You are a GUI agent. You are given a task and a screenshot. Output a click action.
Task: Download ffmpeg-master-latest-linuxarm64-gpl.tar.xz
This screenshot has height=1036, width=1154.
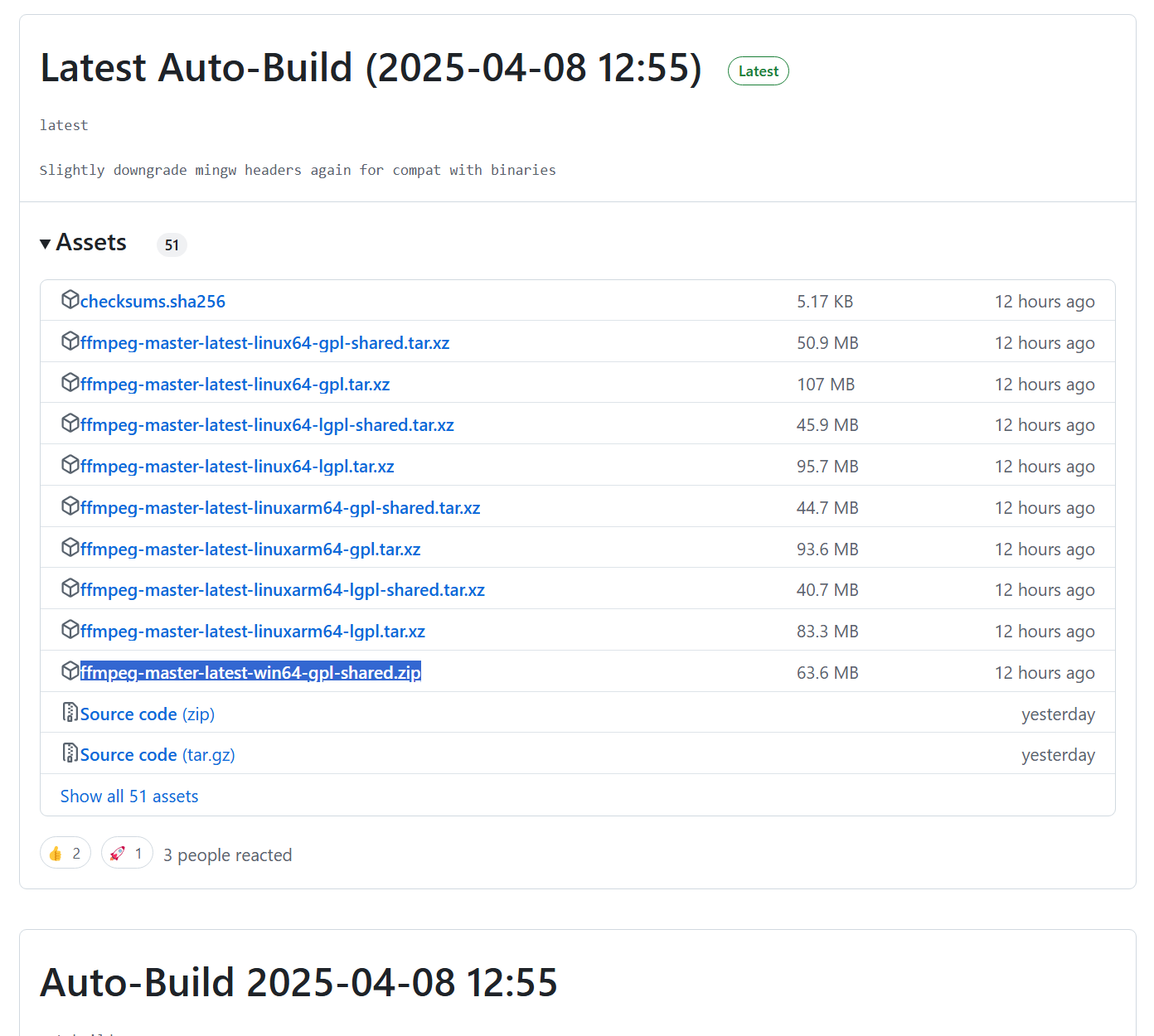click(x=250, y=549)
